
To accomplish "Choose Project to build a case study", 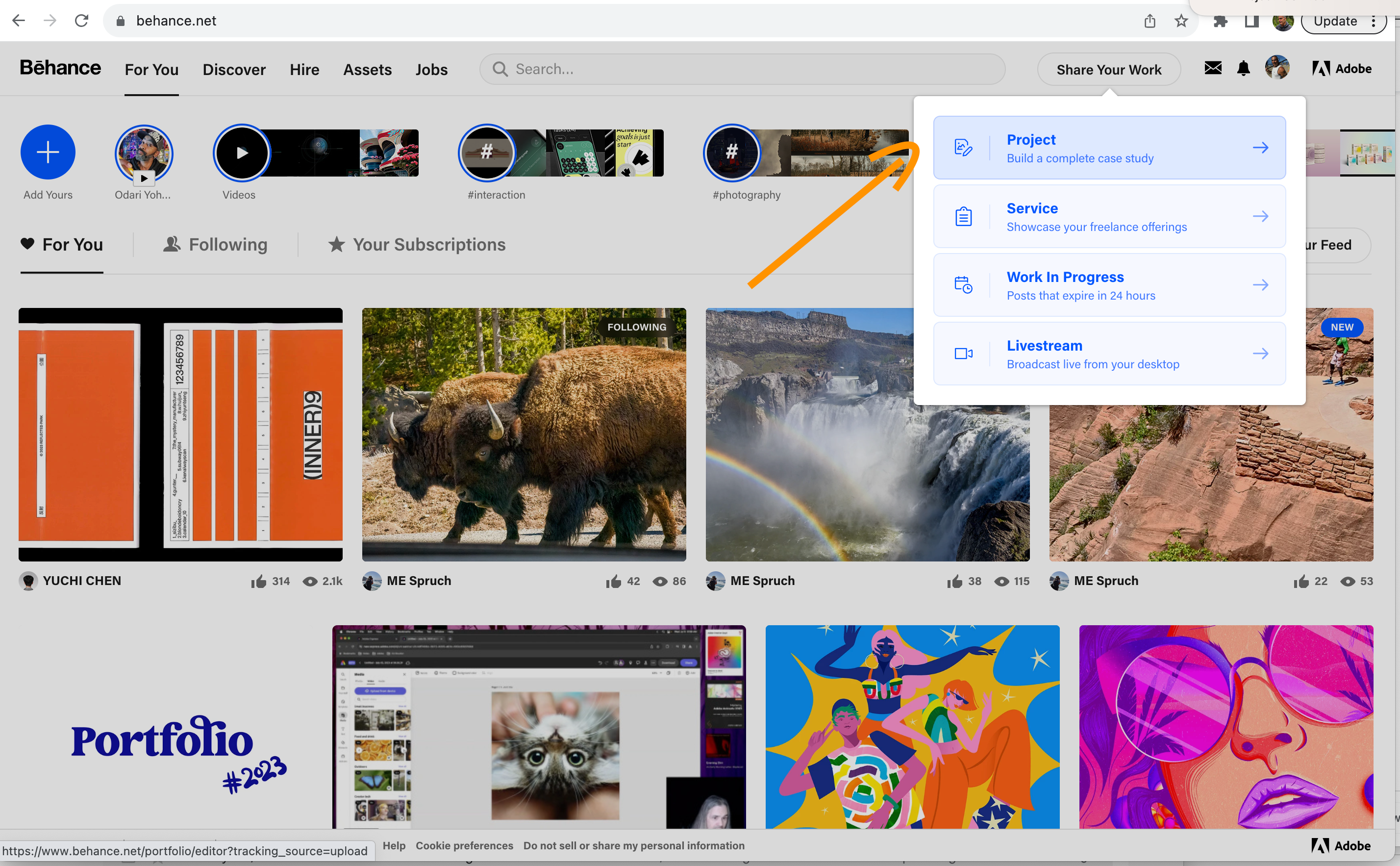I will click(x=1109, y=148).
